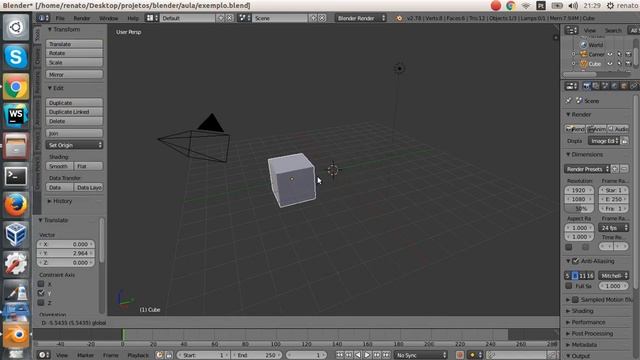Enable the Z constraint axis checkbox
Viewport: 640px width, 360px height.
(41, 302)
